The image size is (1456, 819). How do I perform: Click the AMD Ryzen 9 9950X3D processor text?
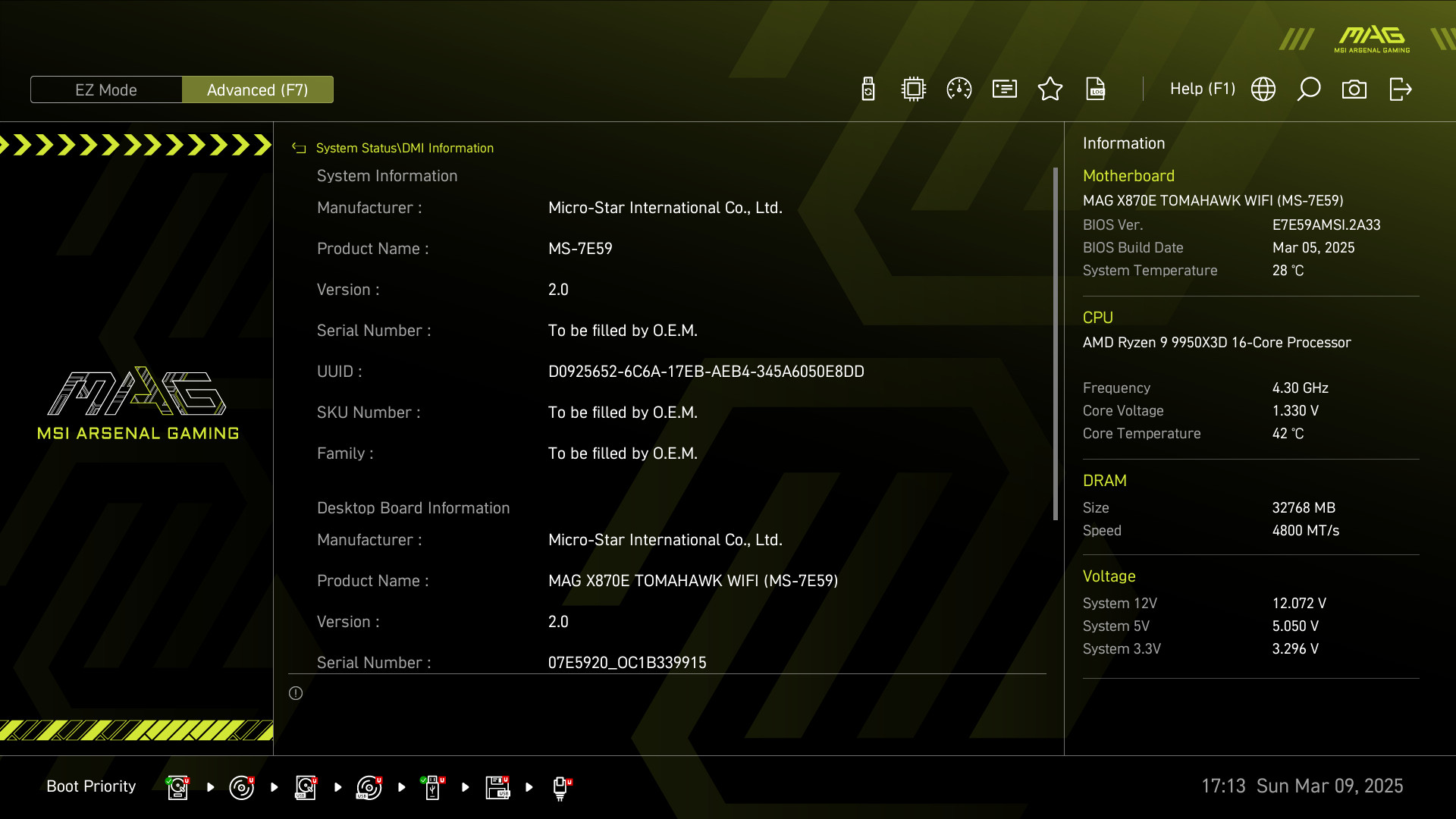click(1216, 343)
